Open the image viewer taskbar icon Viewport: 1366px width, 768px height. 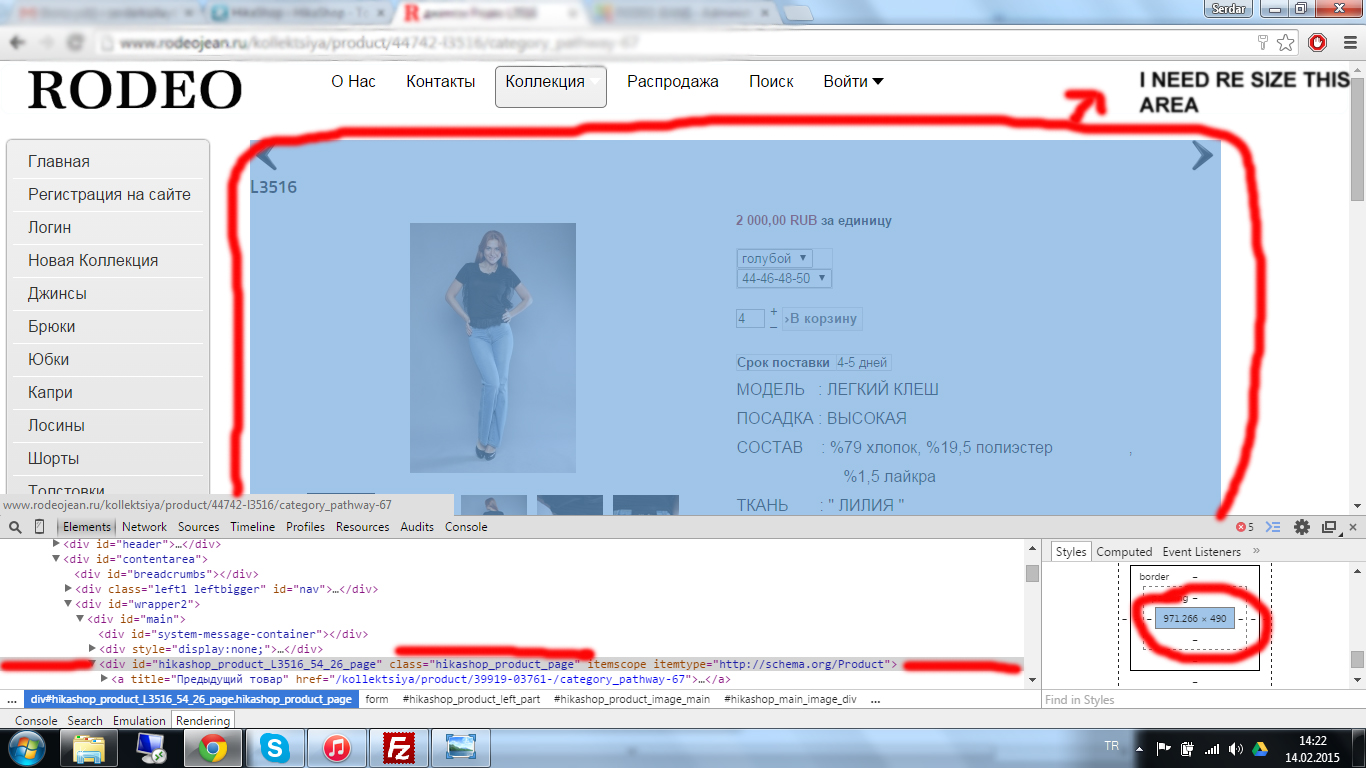461,747
